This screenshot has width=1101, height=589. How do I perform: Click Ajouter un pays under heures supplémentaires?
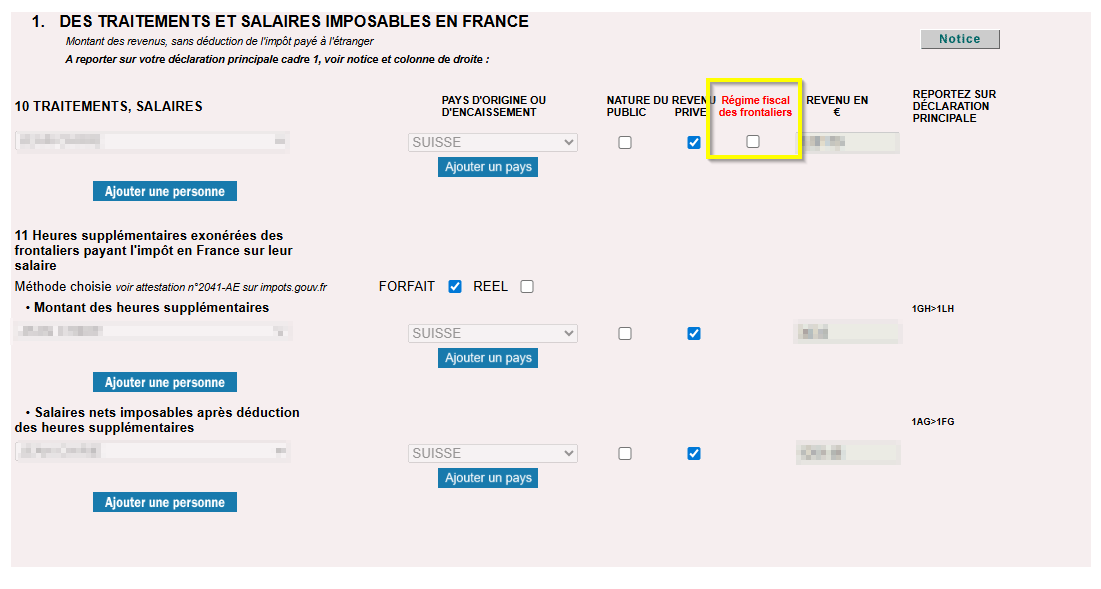point(488,358)
